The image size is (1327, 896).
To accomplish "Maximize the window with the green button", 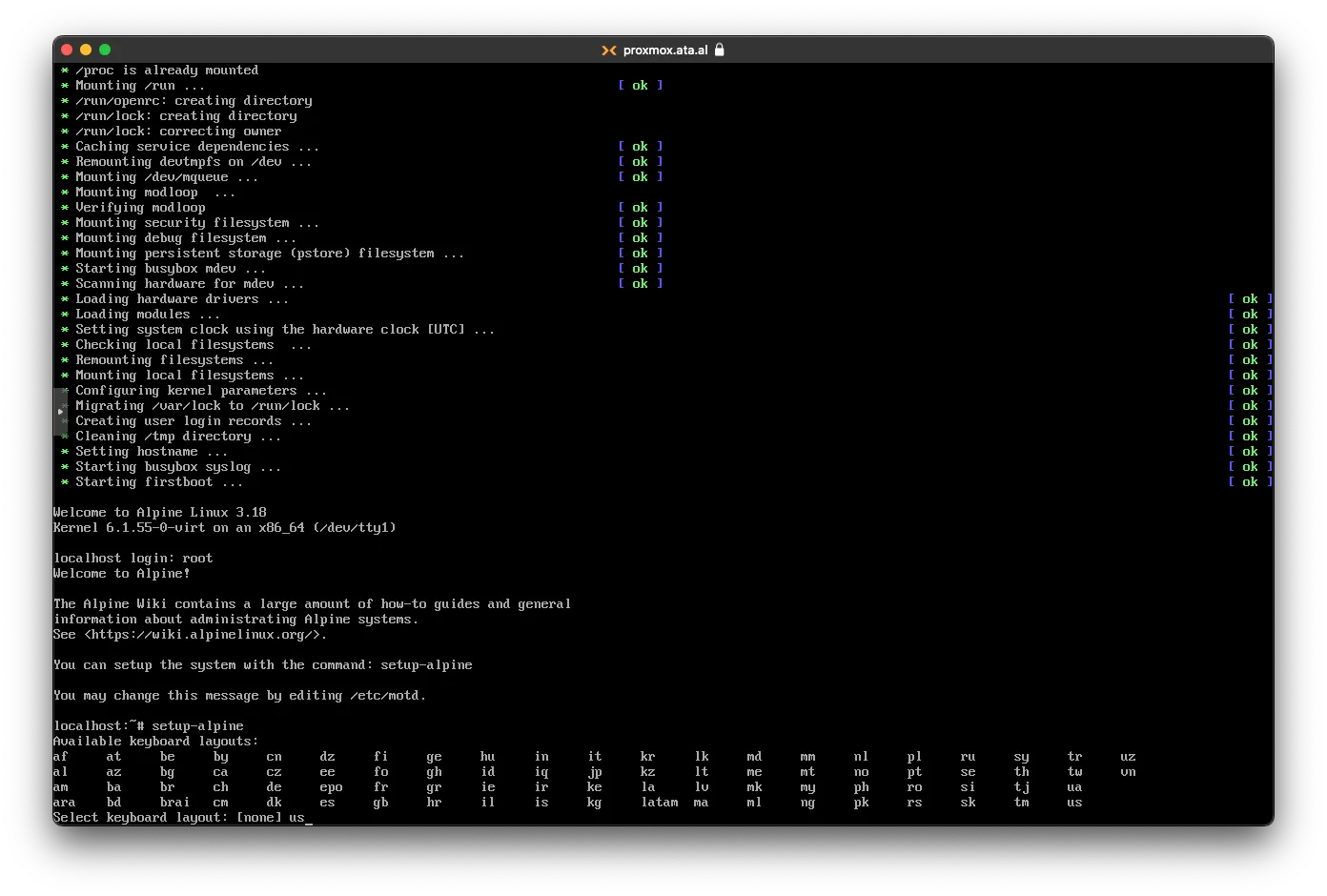I will pyautogui.click(x=105, y=50).
